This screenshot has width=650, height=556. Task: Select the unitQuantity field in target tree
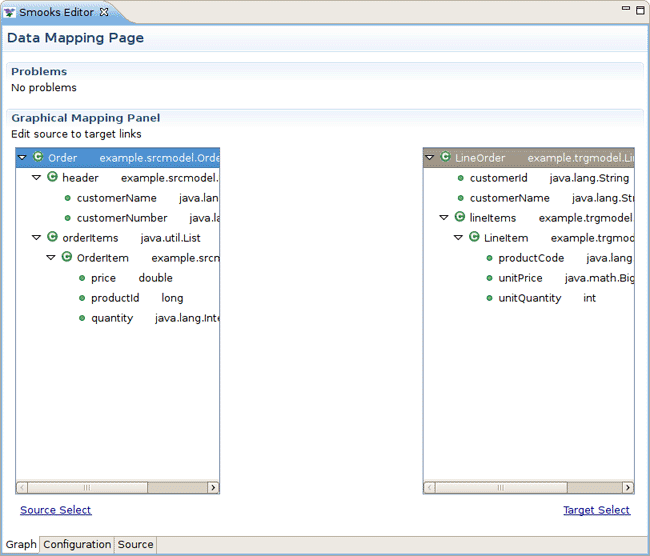pos(529,298)
